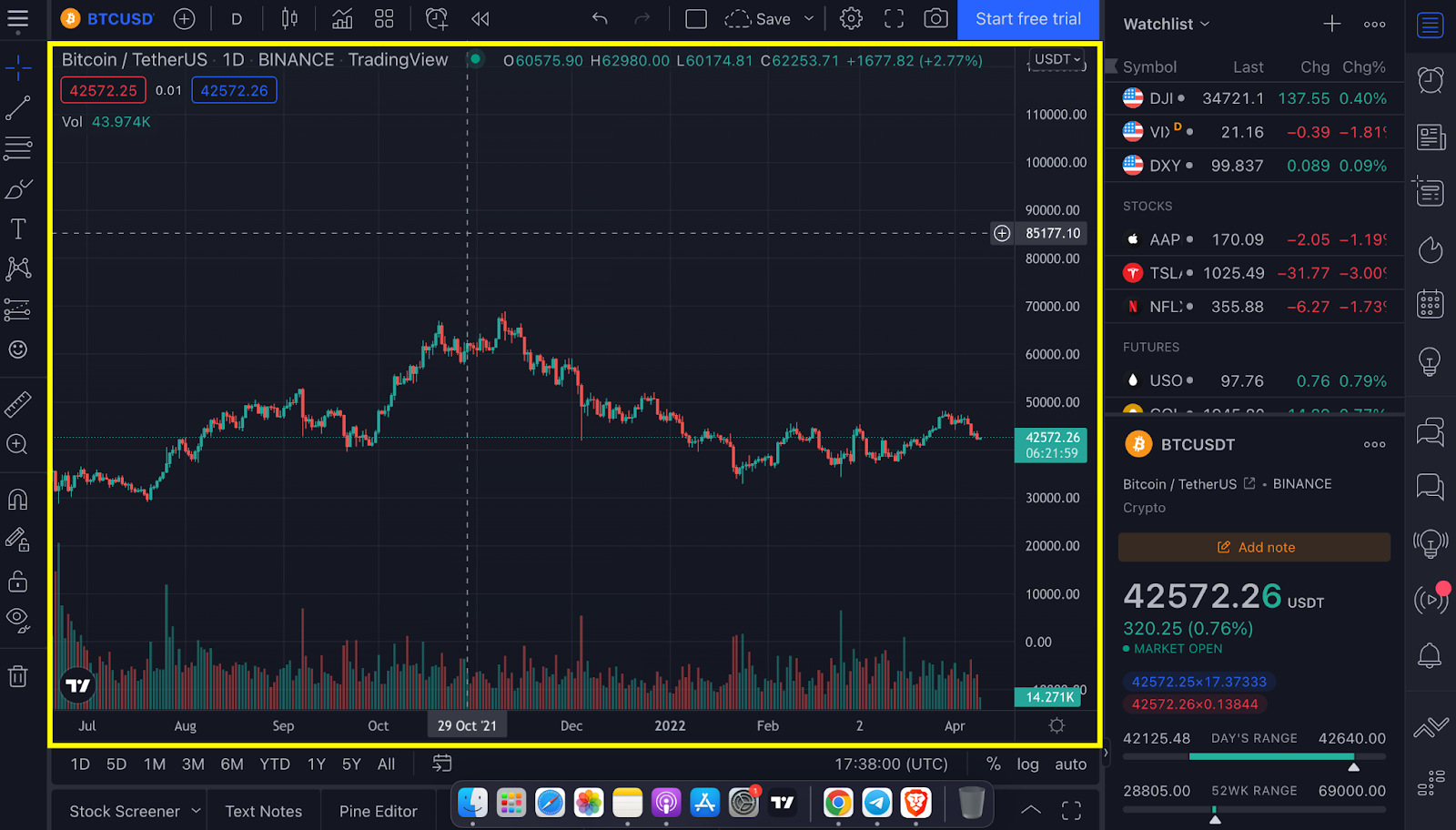Select the measure ruler tool

pyautogui.click(x=18, y=403)
